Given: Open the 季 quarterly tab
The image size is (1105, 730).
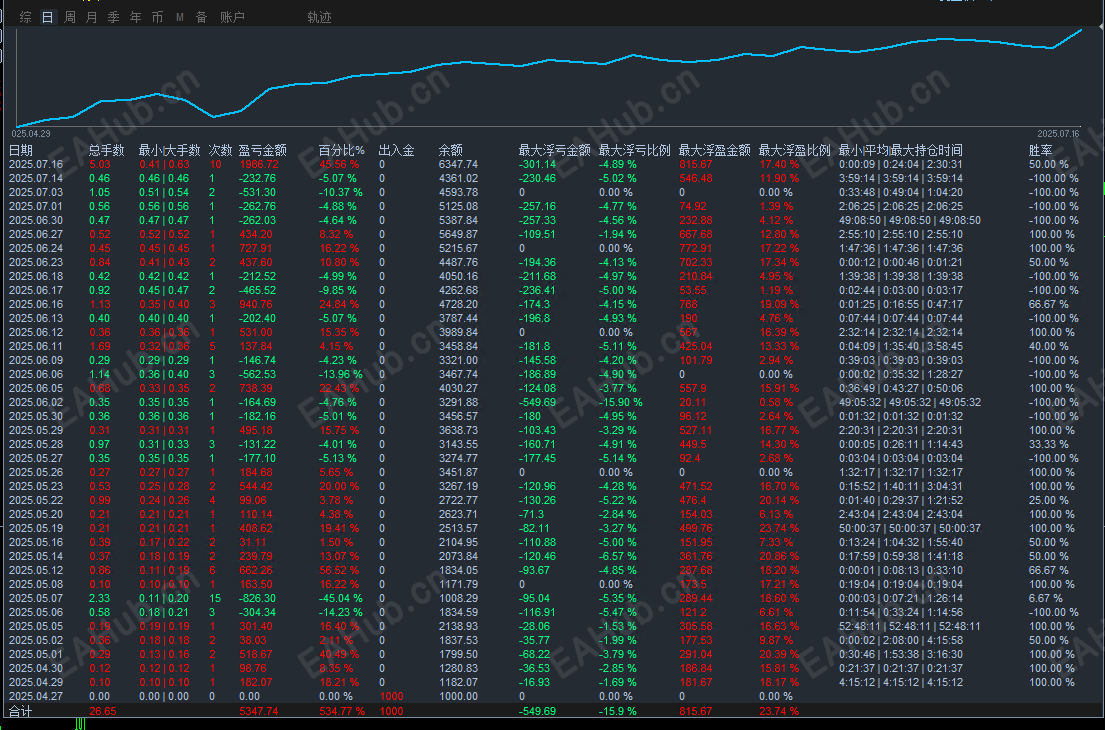Looking at the screenshot, I should click(113, 17).
